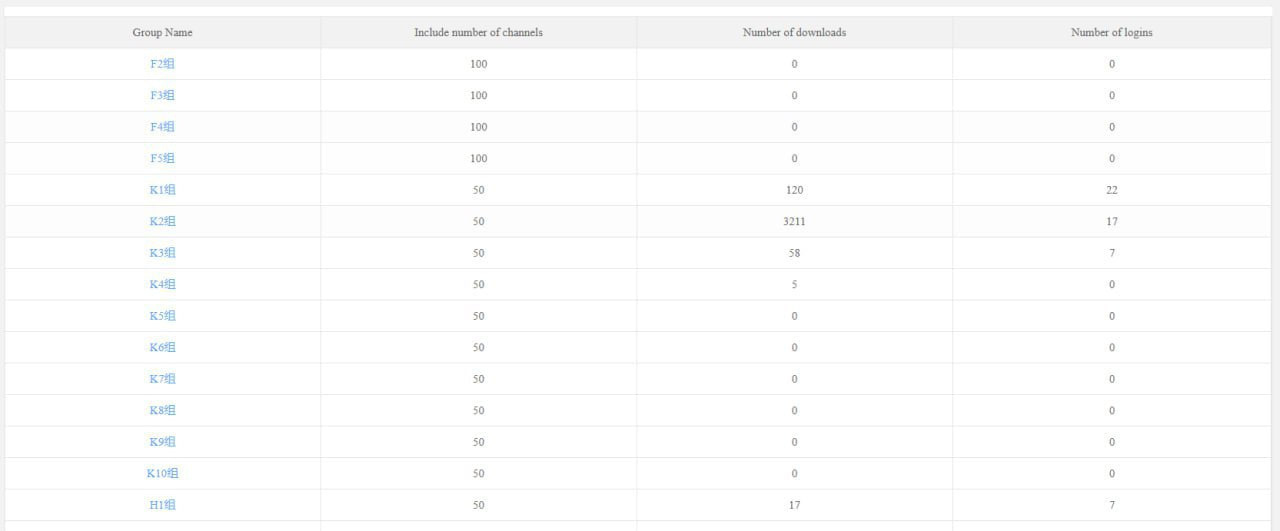Click the F4组 group name
The height and width of the screenshot is (531, 1280).
click(162, 127)
